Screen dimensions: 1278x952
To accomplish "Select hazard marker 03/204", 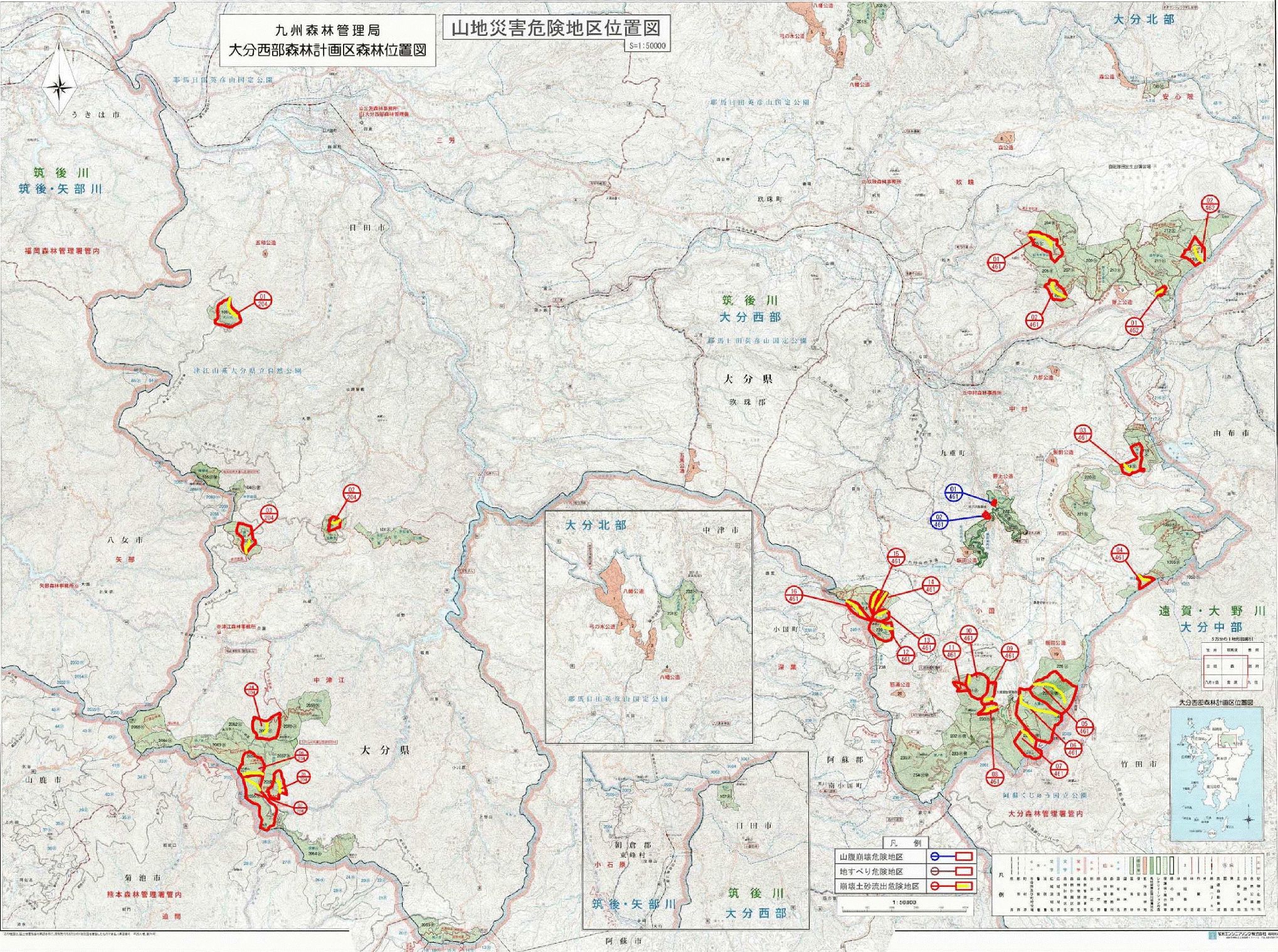I will [x=270, y=514].
